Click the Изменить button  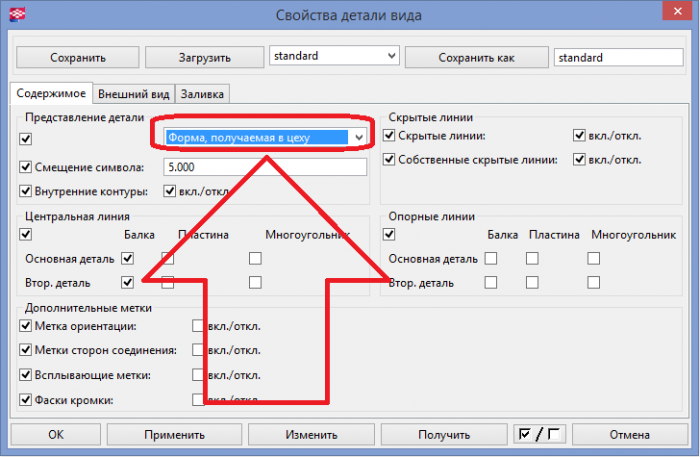tap(311, 435)
